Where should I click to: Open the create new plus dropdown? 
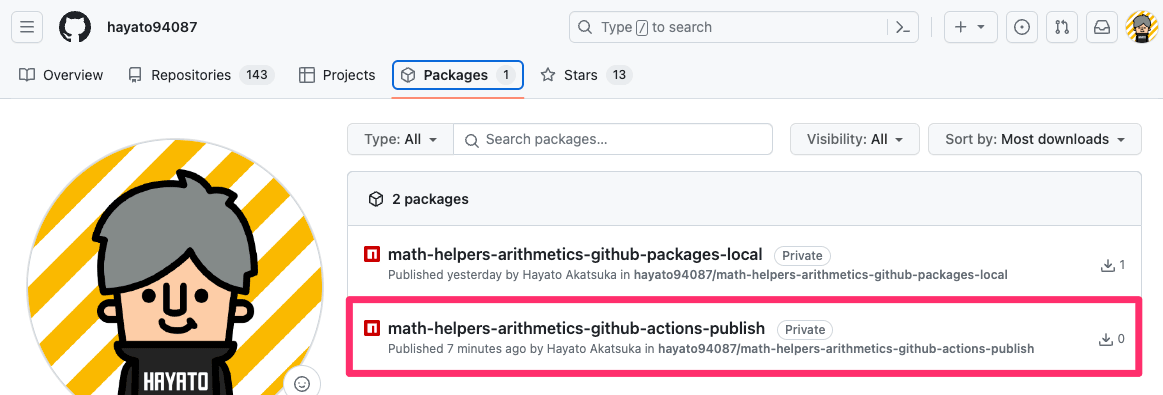[x=970, y=27]
